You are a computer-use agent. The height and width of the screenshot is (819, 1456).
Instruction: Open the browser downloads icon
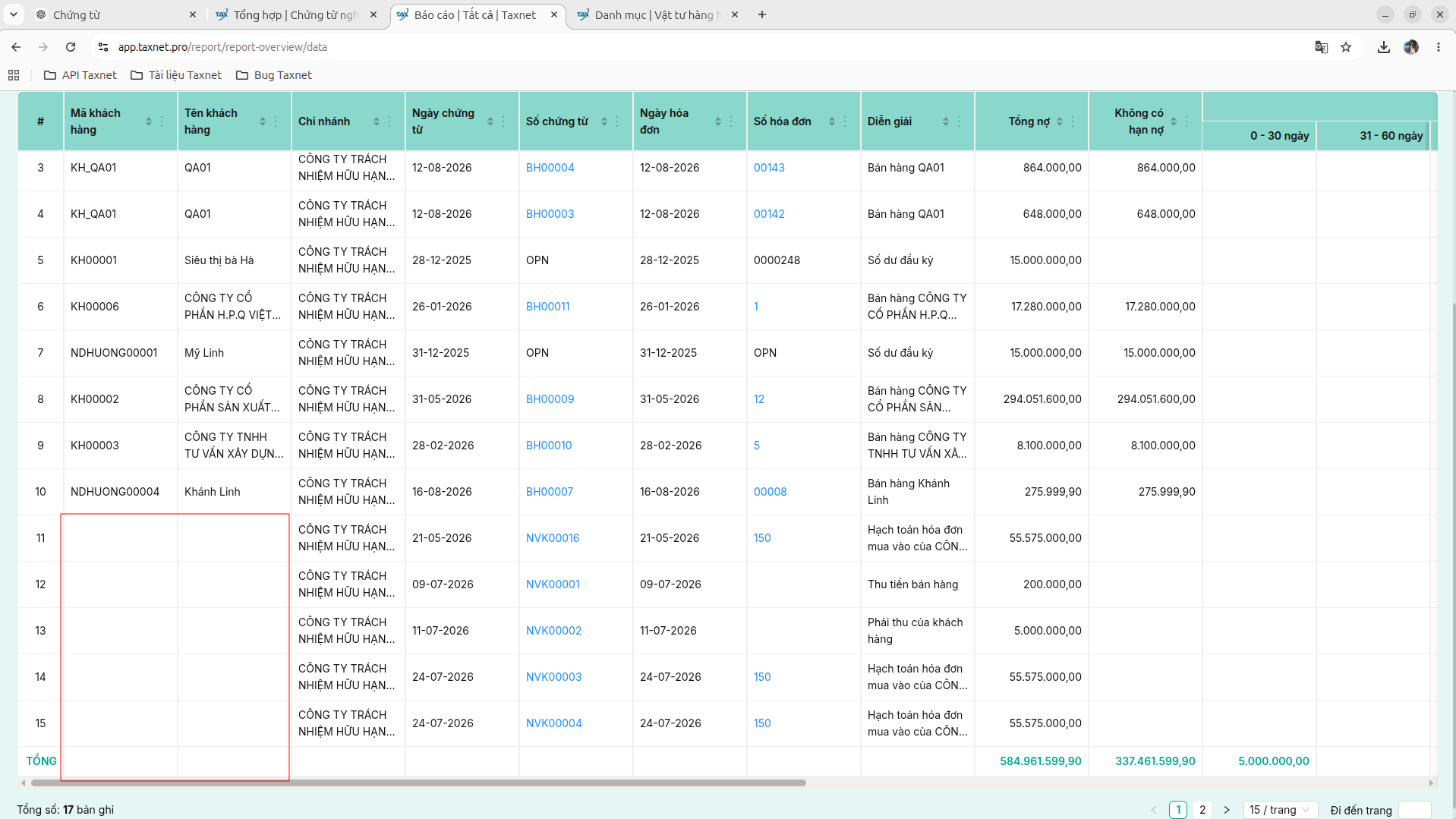(1384, 47)
